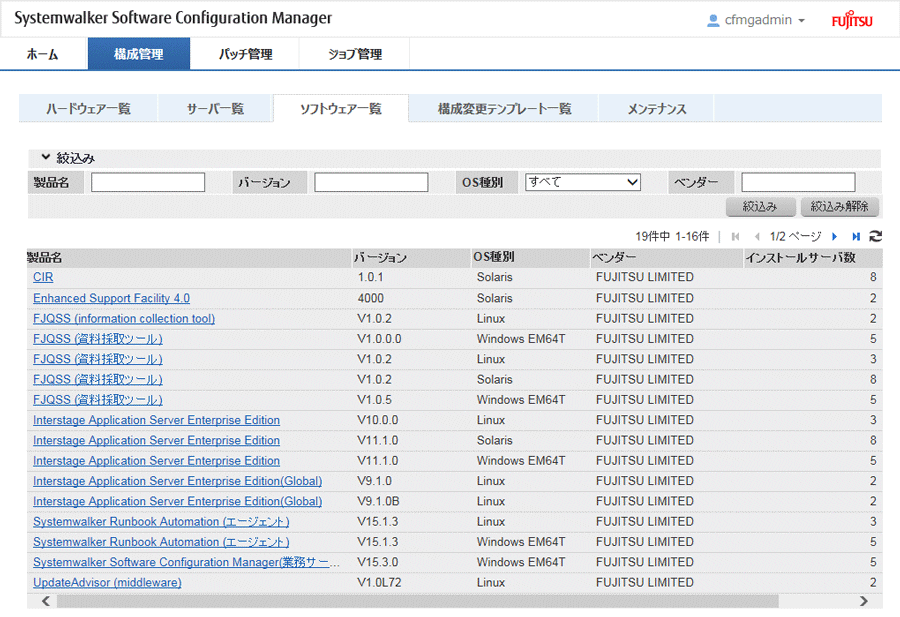Open FJQSS link with version V1.0.0.0

tap(98, 339)
